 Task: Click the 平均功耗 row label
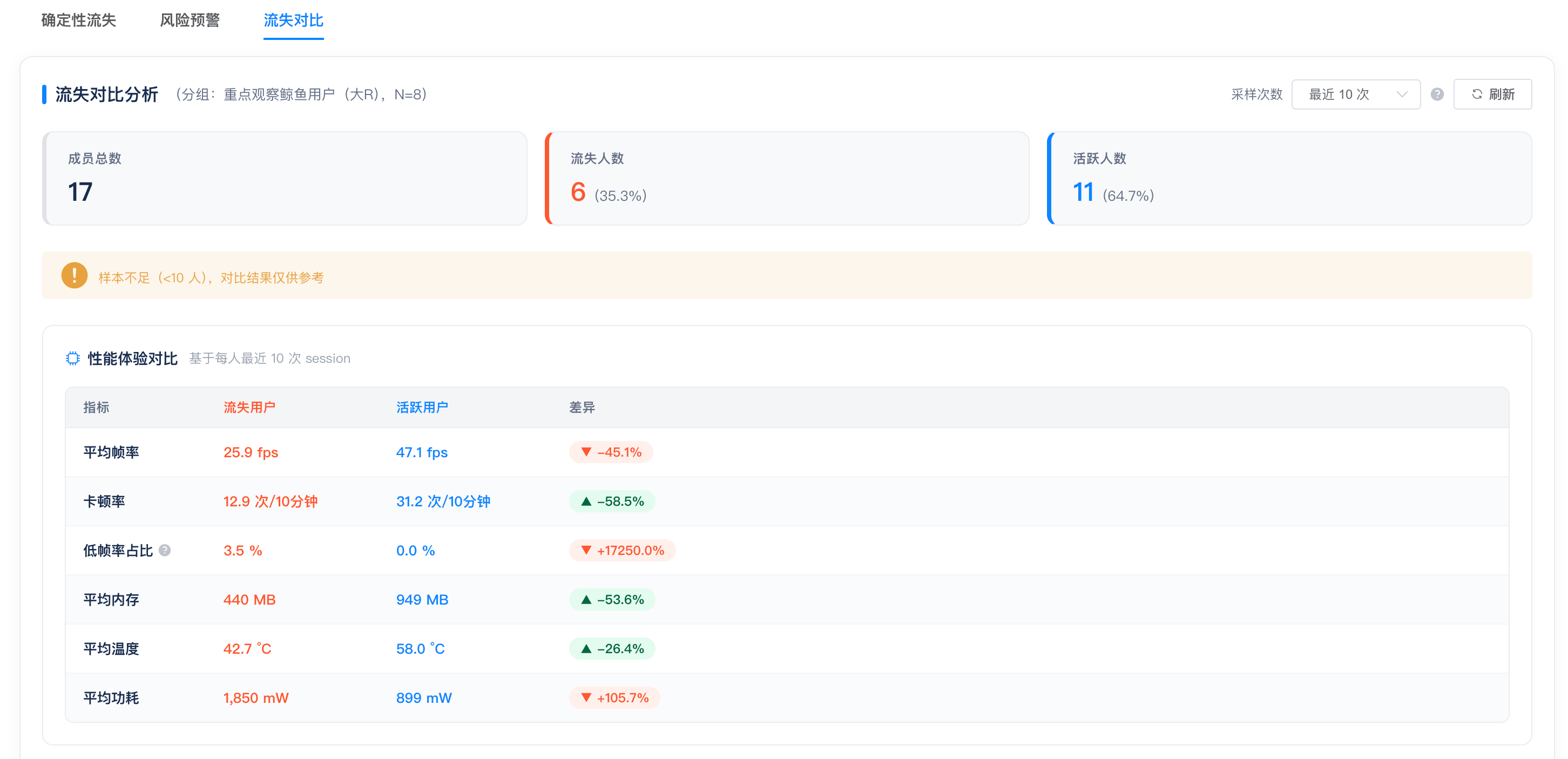[111, 698]
